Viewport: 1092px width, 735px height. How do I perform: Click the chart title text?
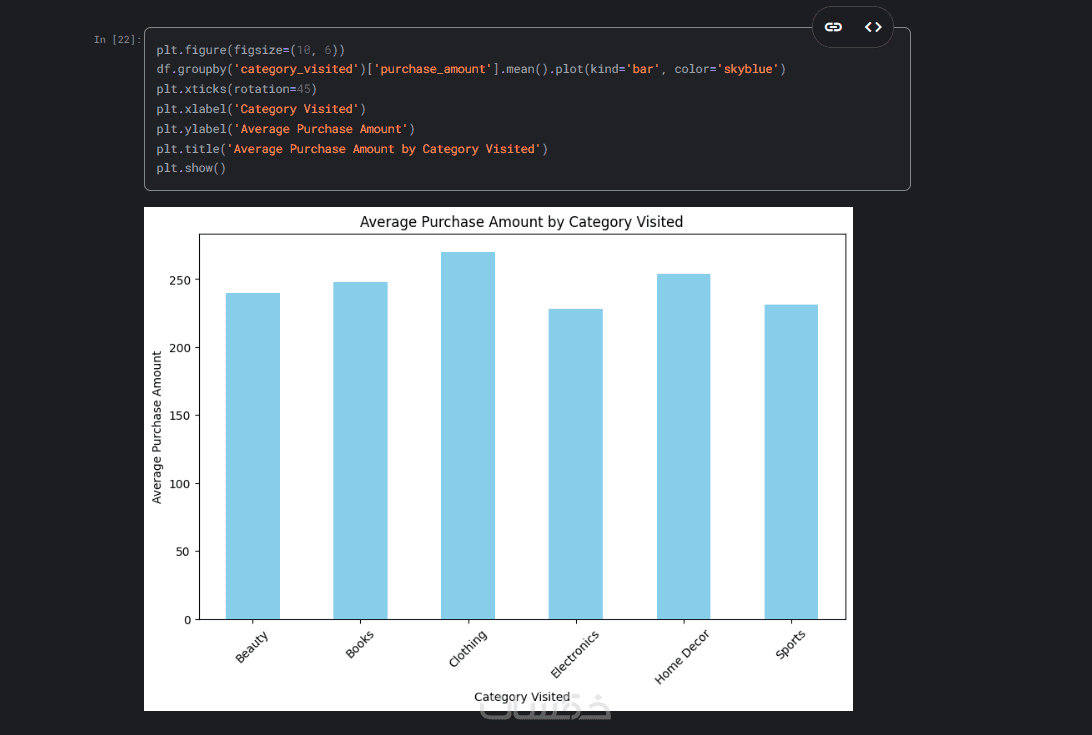(x=521, y=222)
